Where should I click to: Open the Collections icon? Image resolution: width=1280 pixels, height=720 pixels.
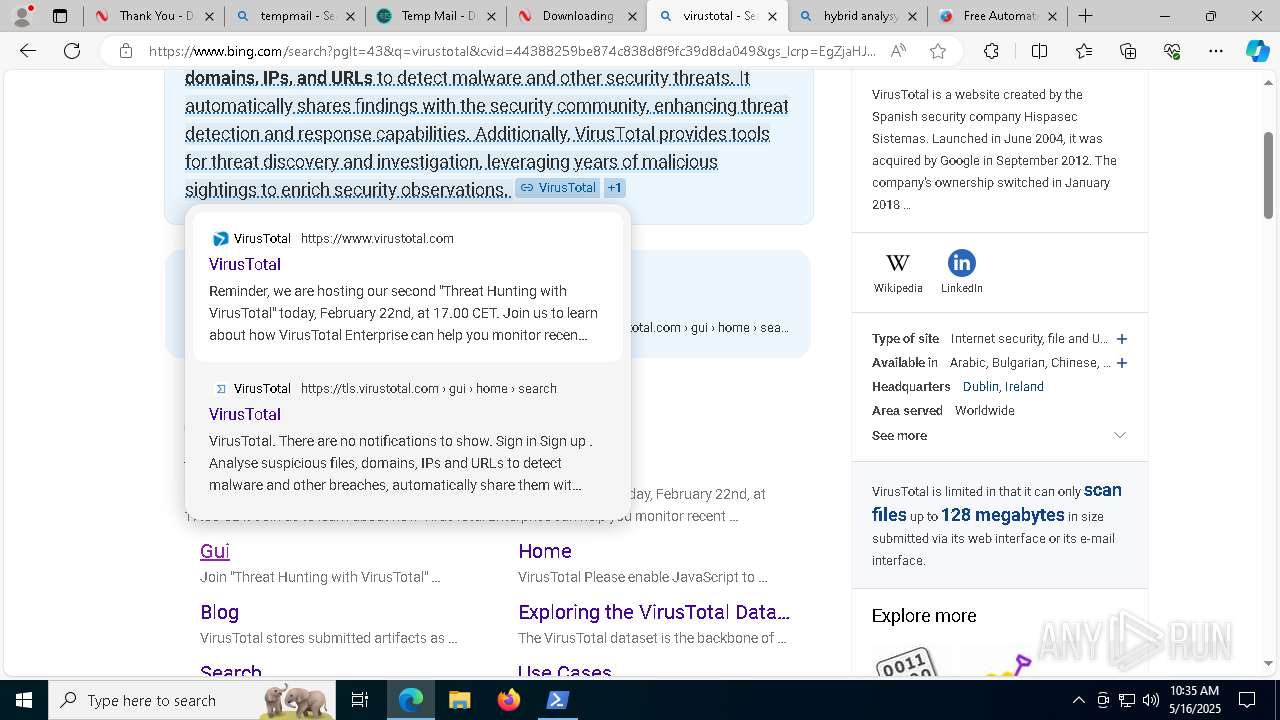(1128, 51)
